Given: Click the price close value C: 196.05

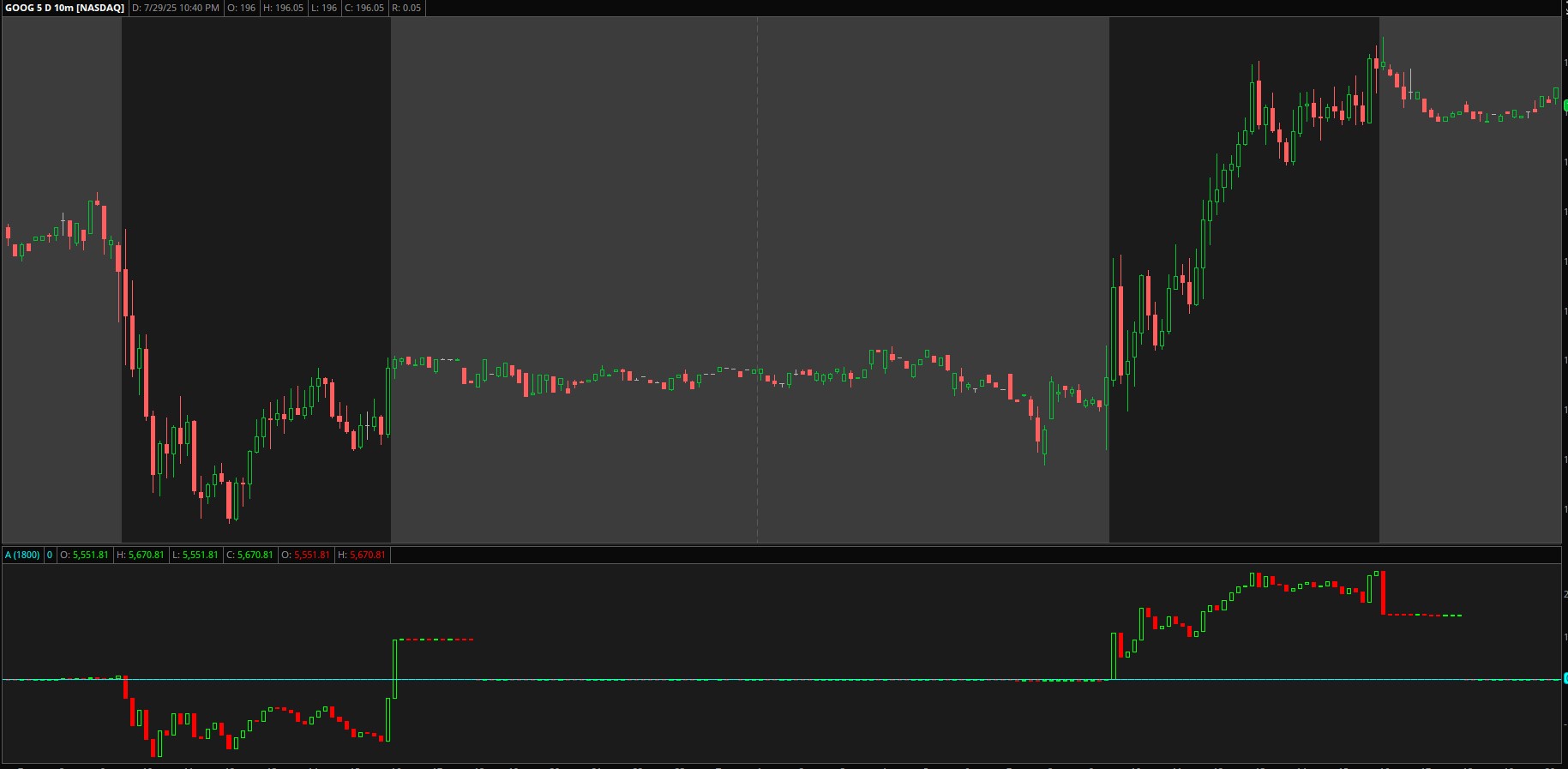Looking at the screenshot, I should (364, 8).
